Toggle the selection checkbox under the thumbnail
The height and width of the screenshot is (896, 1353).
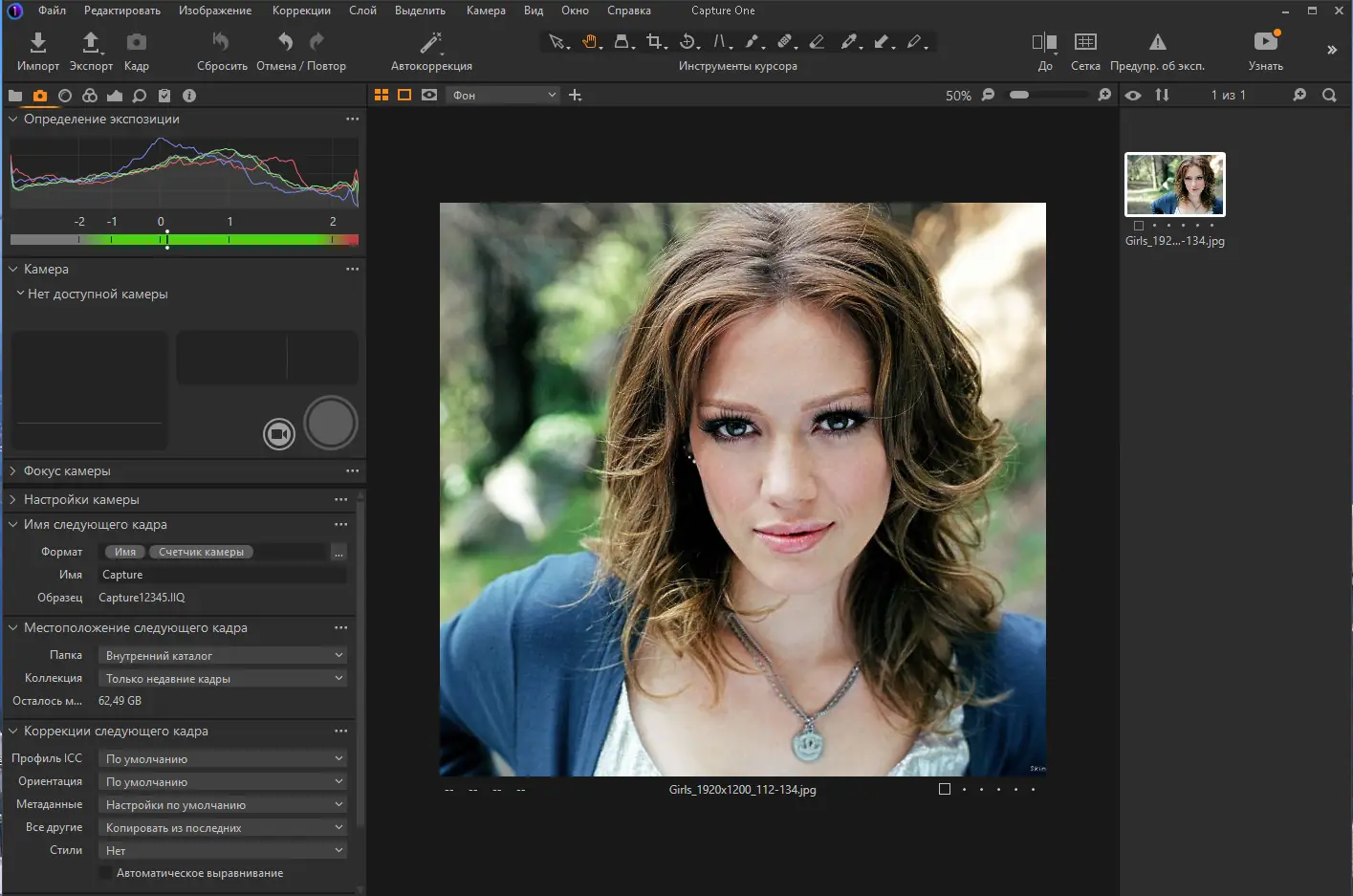point(1138,226)
